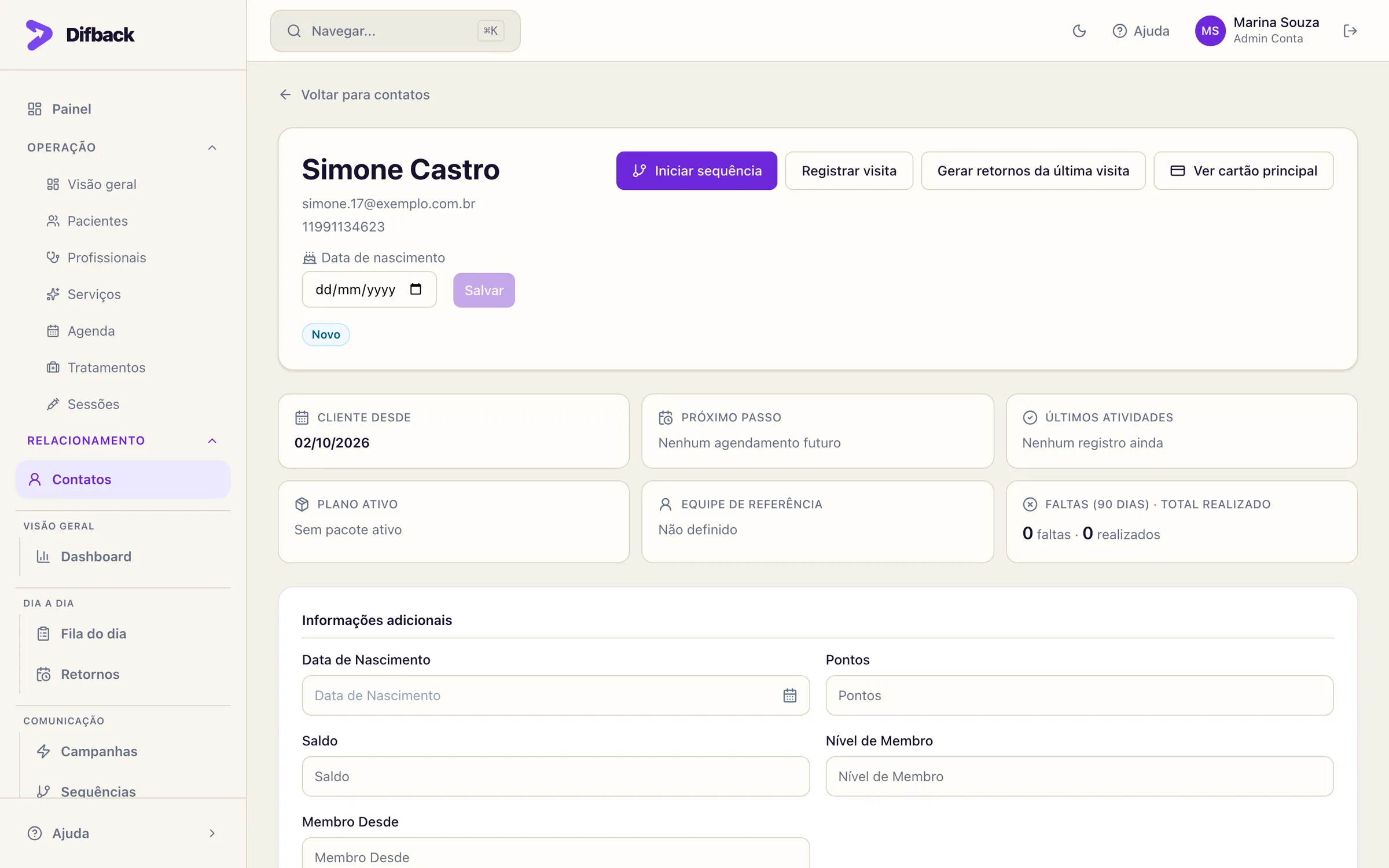Click calendar icon in Data de Nascimento field
This screenshot has width=1389, height=868.
789,695
